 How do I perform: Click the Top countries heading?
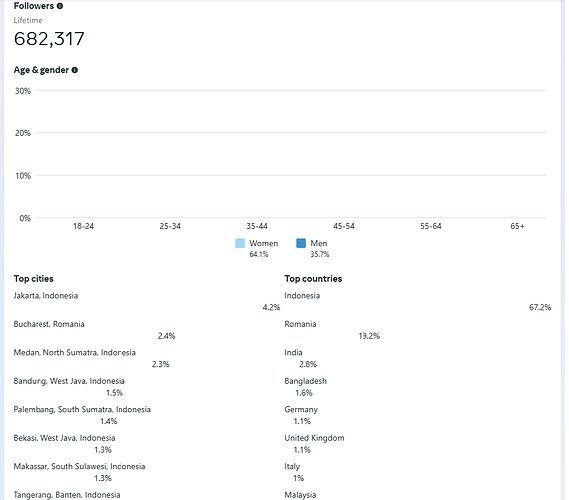click(x=313, y=279)
